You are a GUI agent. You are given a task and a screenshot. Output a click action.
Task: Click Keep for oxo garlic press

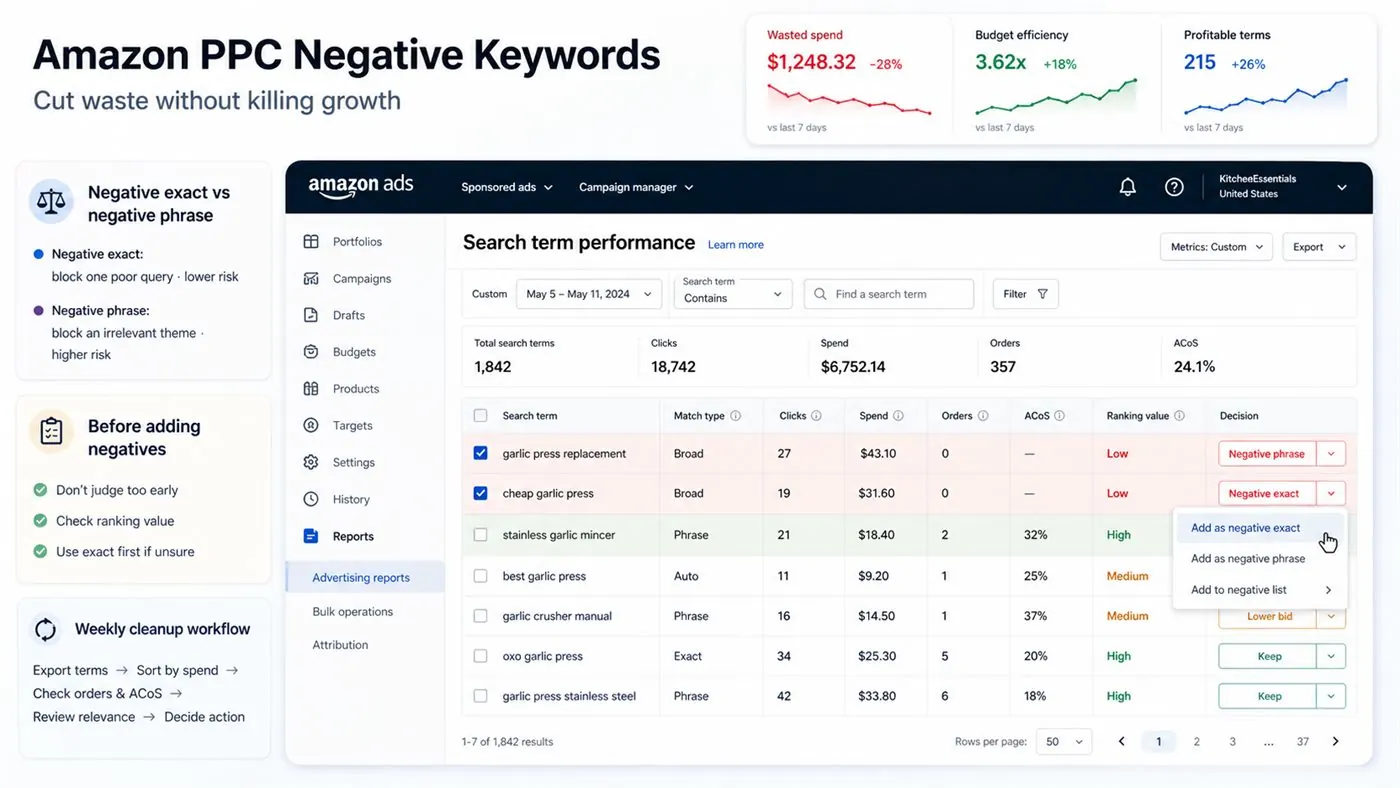(x=1268, y=656)
